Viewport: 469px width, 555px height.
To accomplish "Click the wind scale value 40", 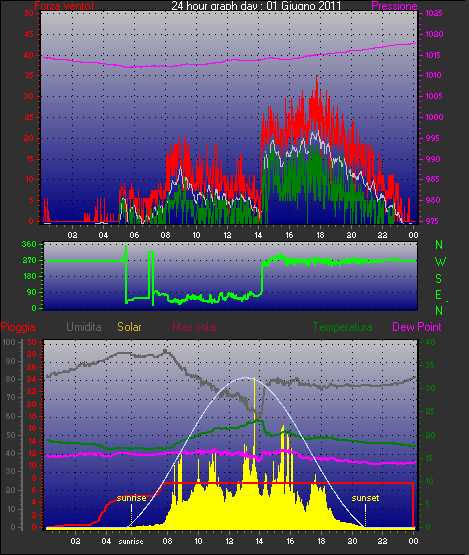I will (x=29, y=55).
